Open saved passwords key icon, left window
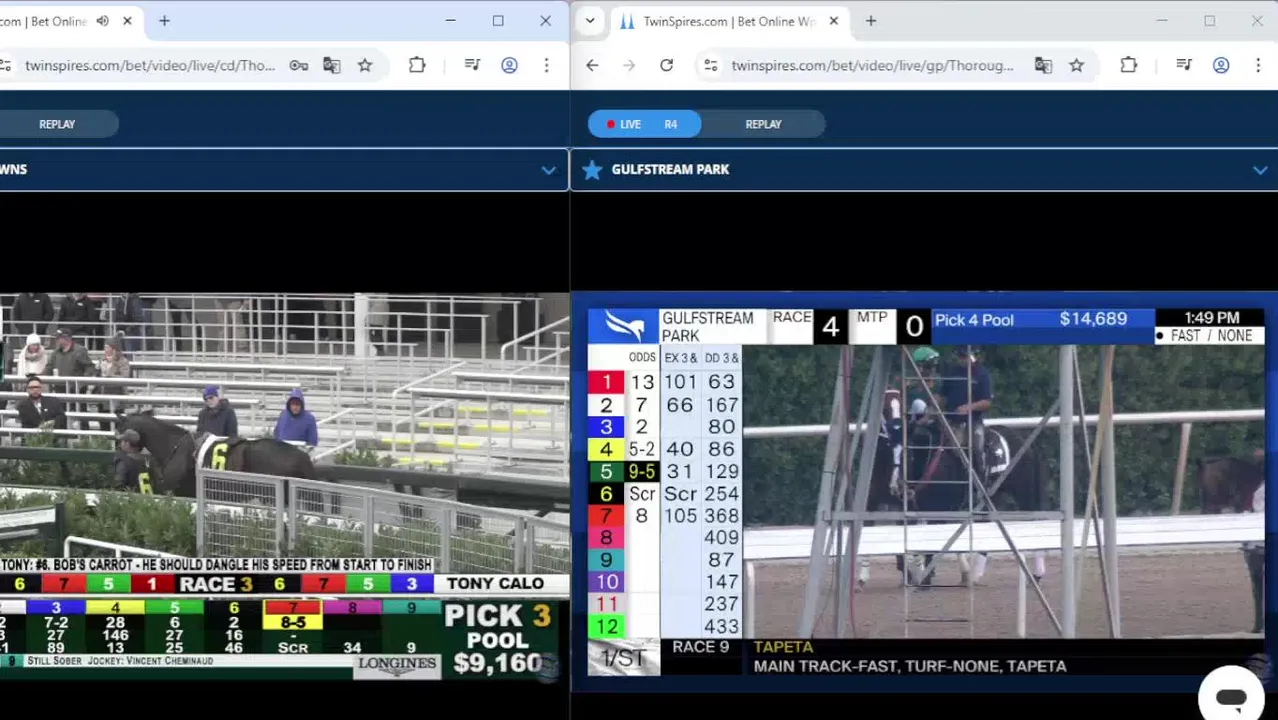 tap(298, 65)
